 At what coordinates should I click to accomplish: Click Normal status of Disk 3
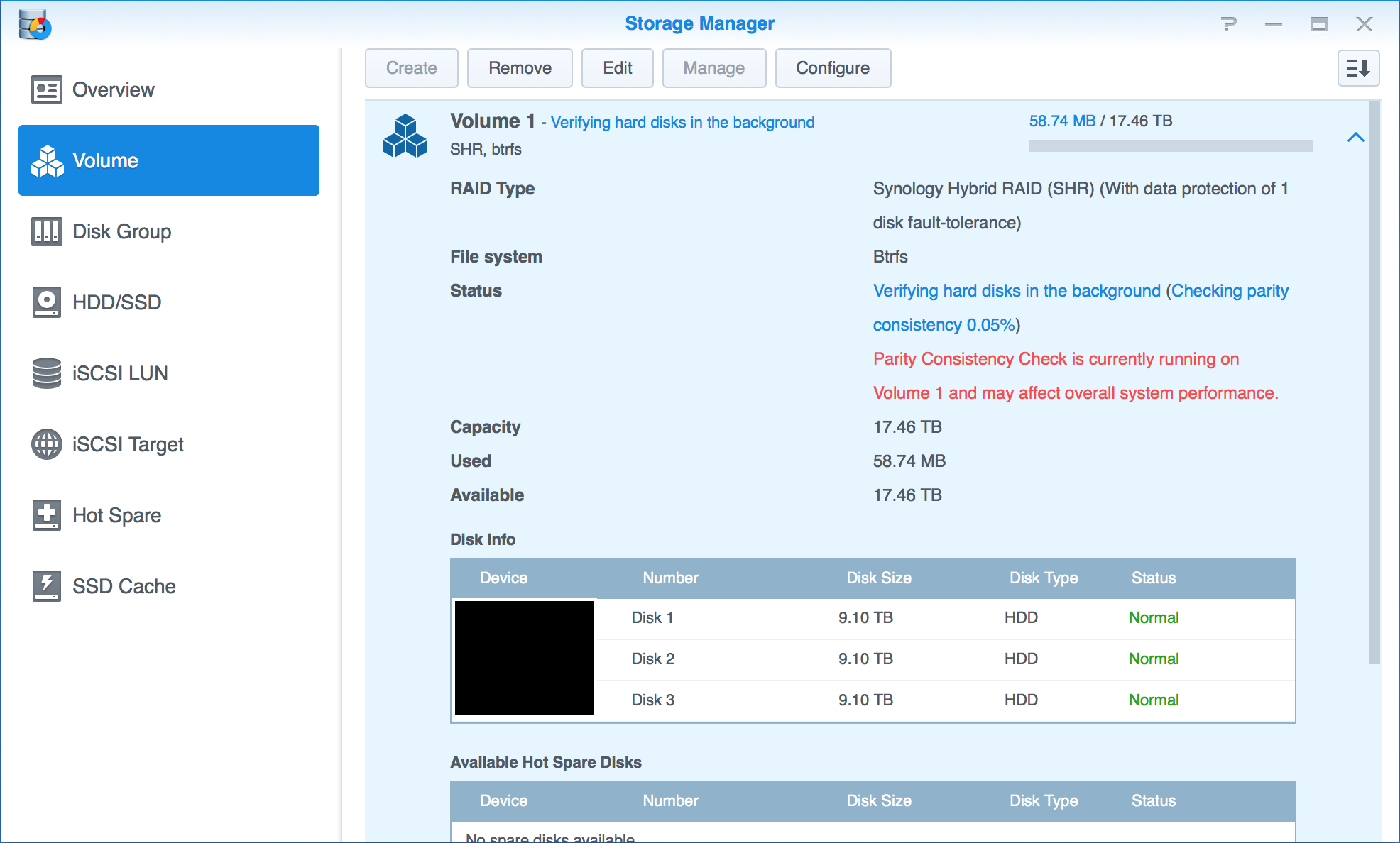click(1154, 700)
